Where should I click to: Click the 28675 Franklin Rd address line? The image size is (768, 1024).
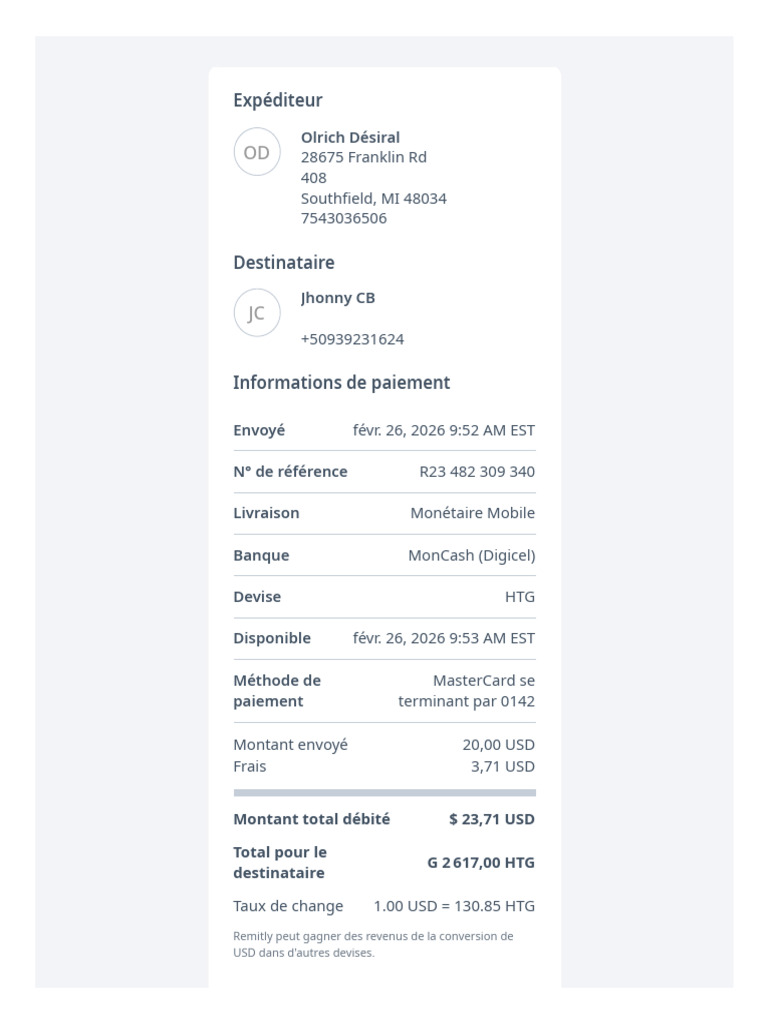pos(363,157)
